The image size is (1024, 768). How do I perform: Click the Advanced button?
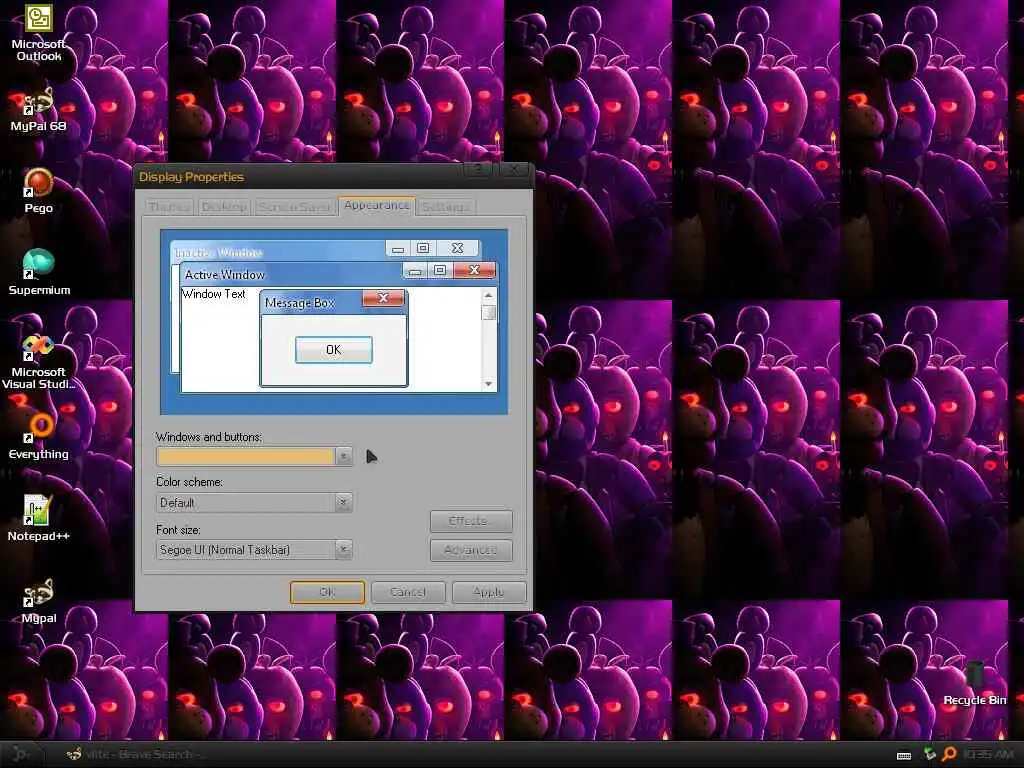[471, 550]
